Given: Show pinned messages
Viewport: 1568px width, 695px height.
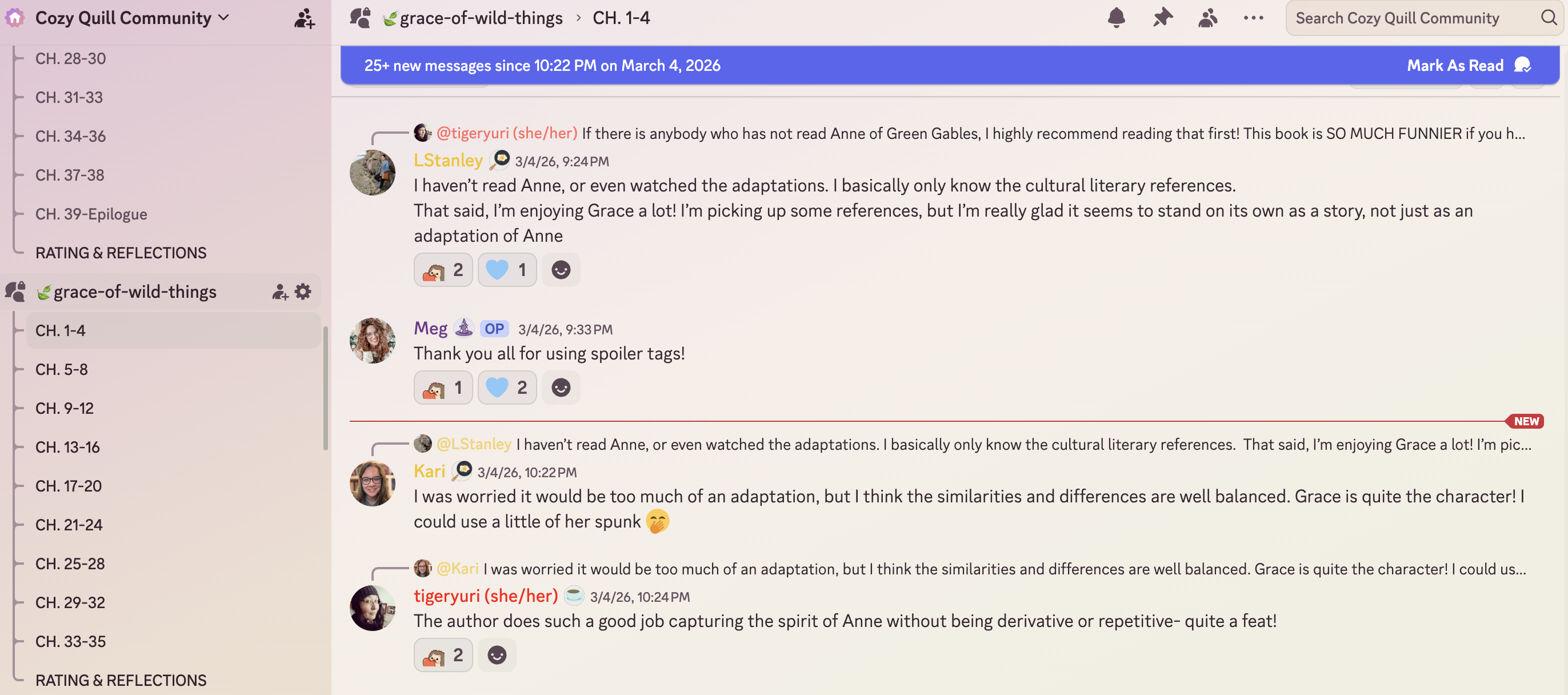Looking at the screenshot, I should [x=1162, y=18].
